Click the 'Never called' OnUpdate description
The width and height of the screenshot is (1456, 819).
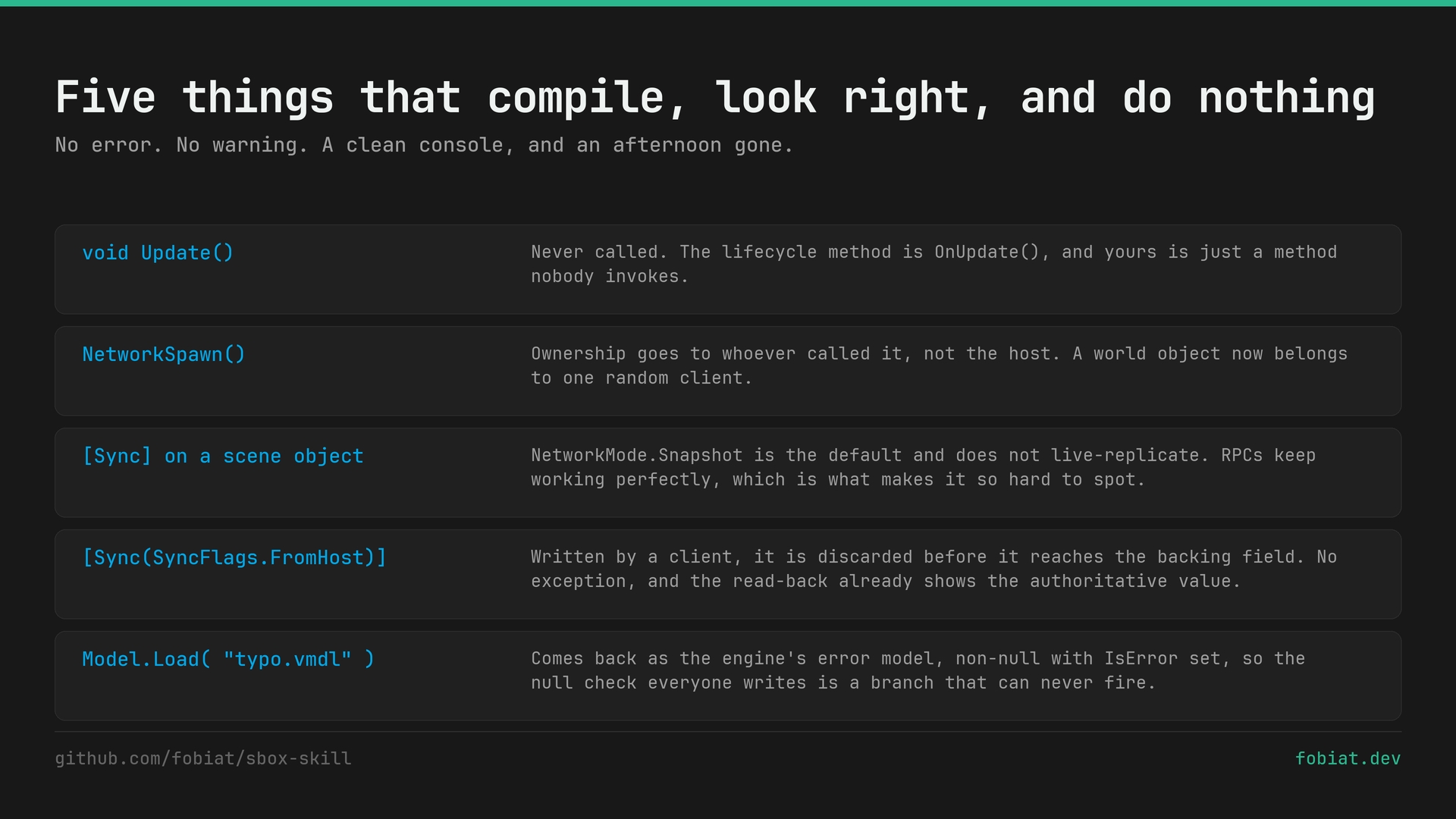point(934,264)
